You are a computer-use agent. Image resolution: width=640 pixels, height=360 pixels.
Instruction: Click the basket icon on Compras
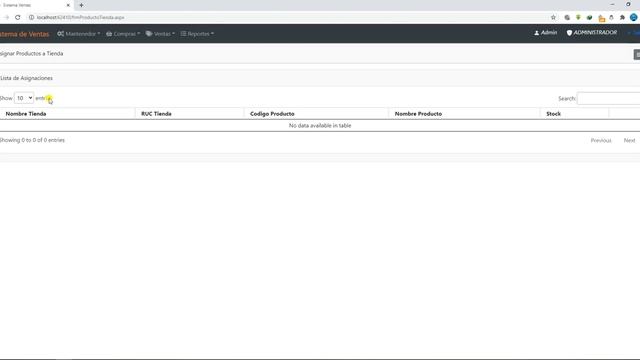(109, 34)
